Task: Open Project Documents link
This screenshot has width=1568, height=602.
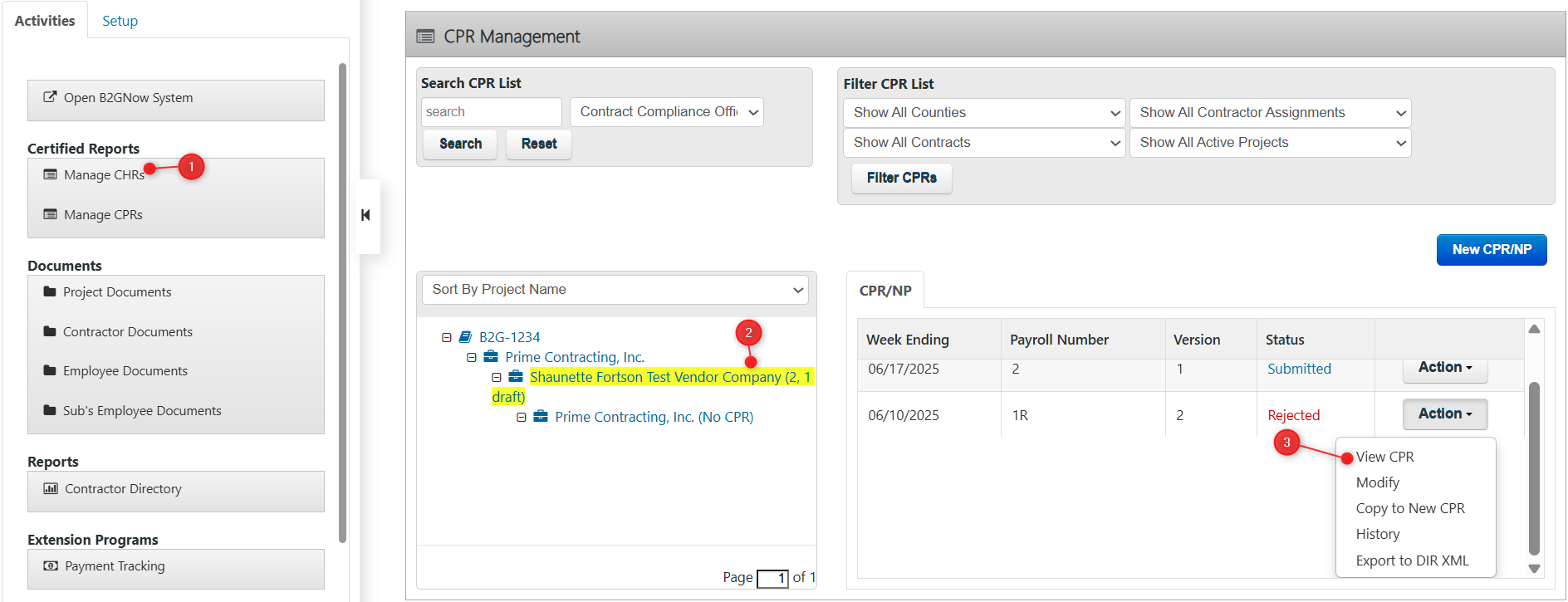Action: coord(117,291)
